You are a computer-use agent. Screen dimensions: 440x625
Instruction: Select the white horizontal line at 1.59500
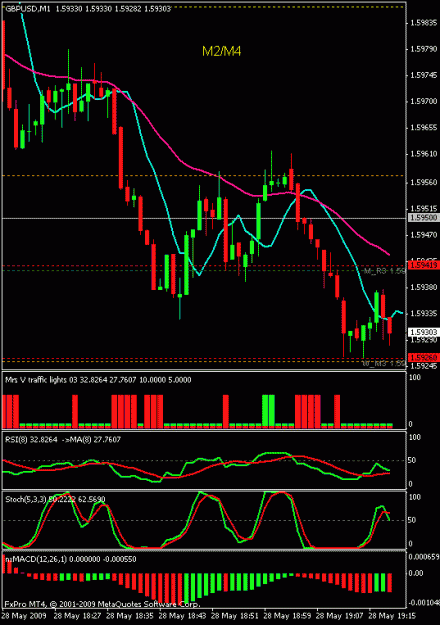coord(204,218)
